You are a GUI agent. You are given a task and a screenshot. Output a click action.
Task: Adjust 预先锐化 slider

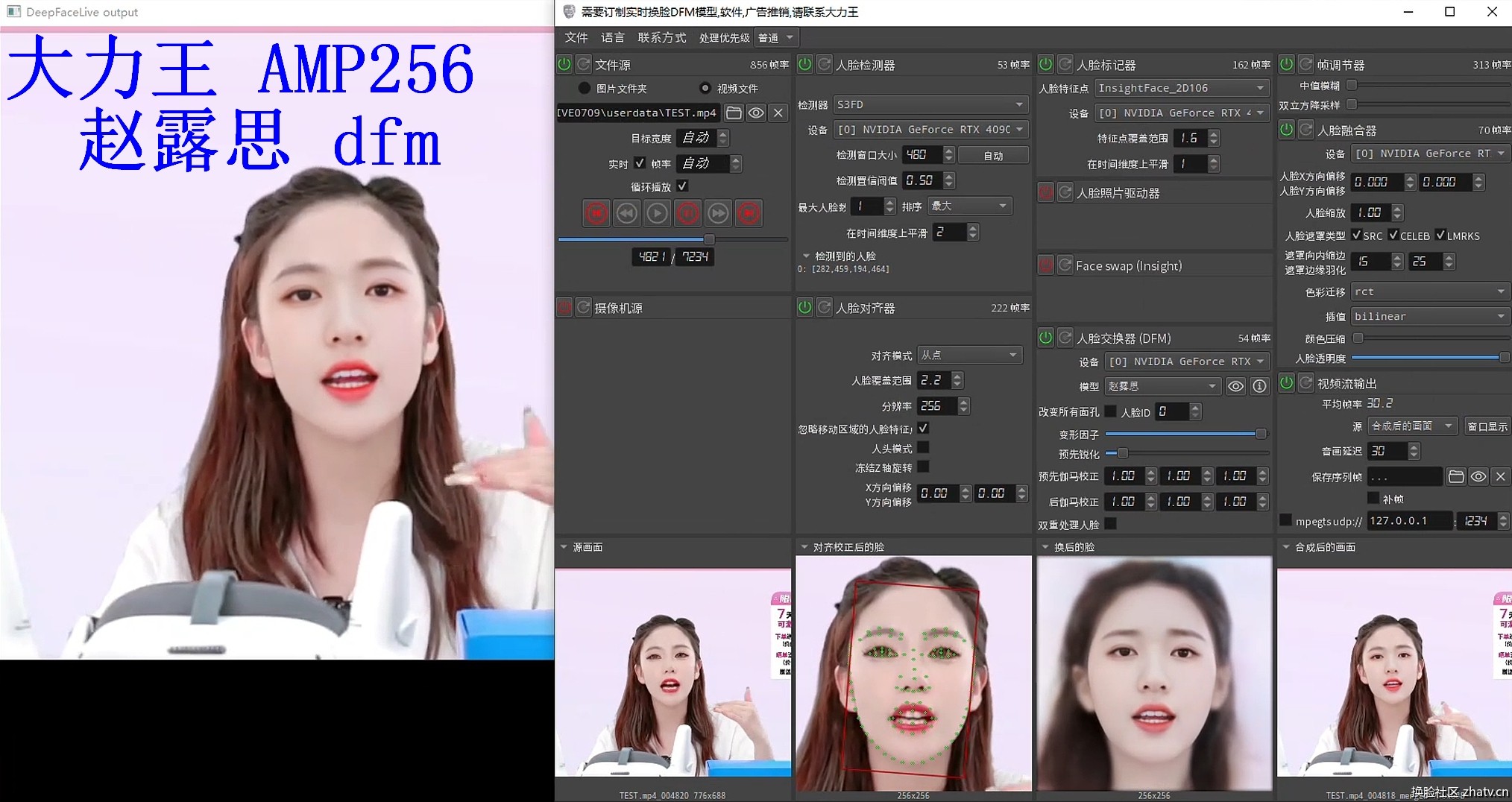pyautogui.click(x=1187, y=452)
